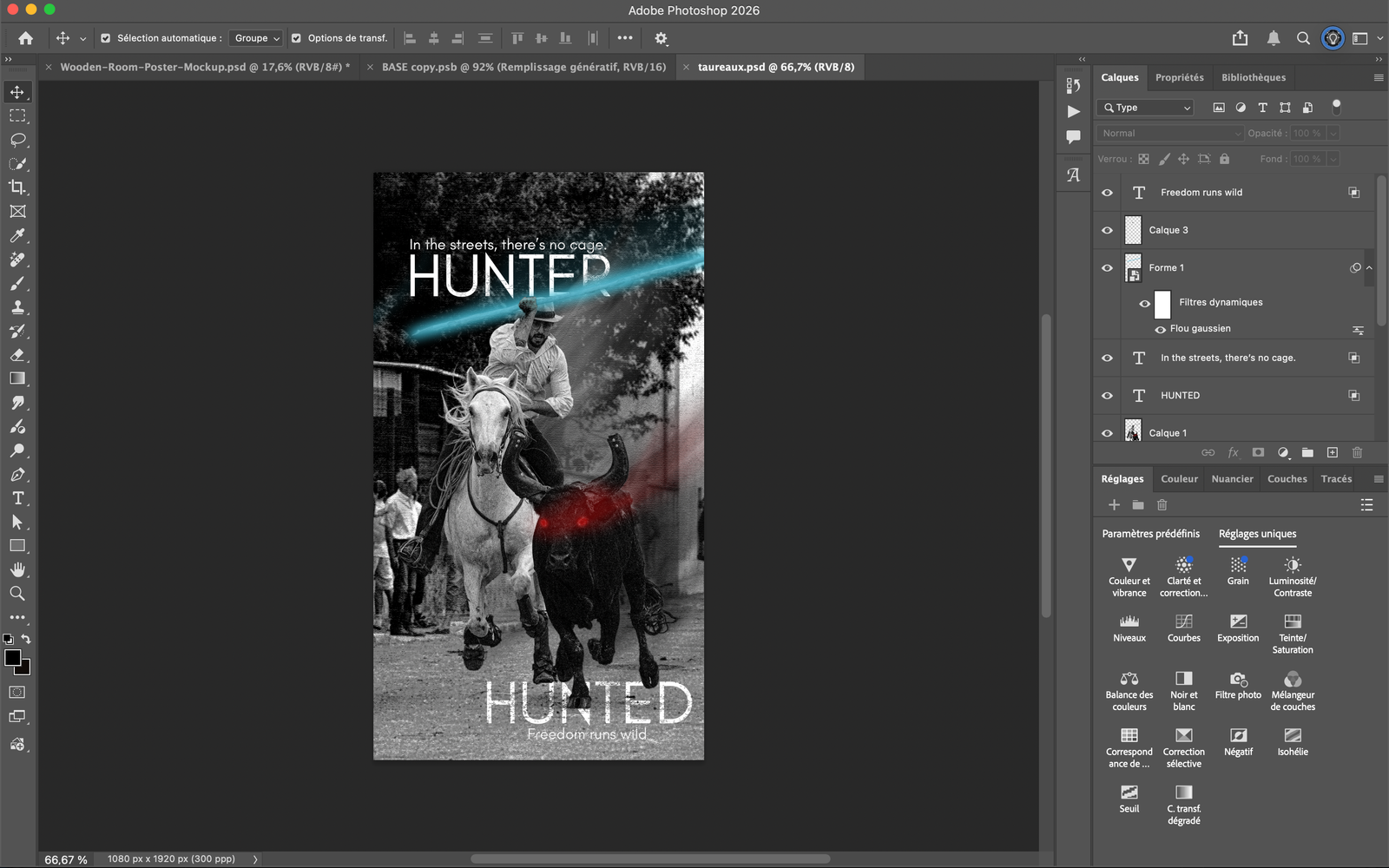This screenshot has width=1389, height=868.
Task: Open the layer mask icon in Layers panel
Action: pos(1257,452)
